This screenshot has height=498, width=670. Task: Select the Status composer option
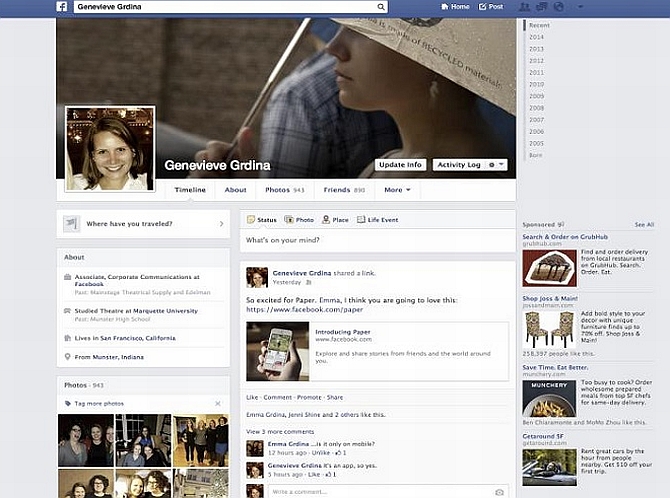click(x=262, y=220)
